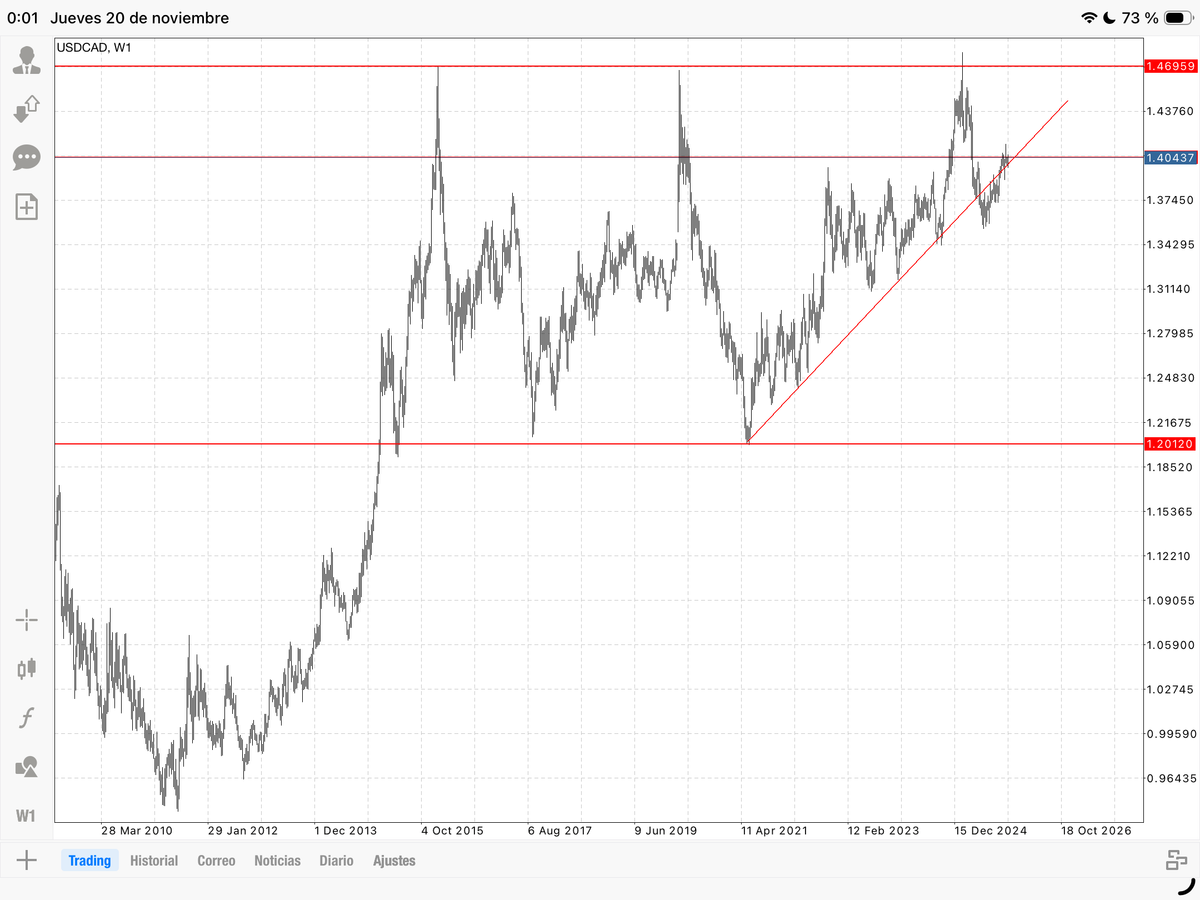Open Ajustes from the bottom bar
This screenshot has height=900, width=1200.
[394, 860]
